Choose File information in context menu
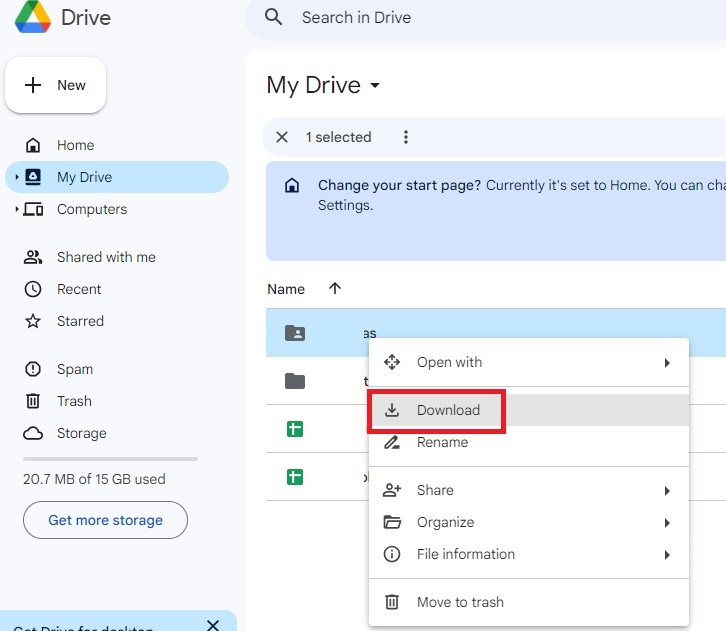Image resolution: width=726 pixels, height=631 pixels. pos(529,554)
